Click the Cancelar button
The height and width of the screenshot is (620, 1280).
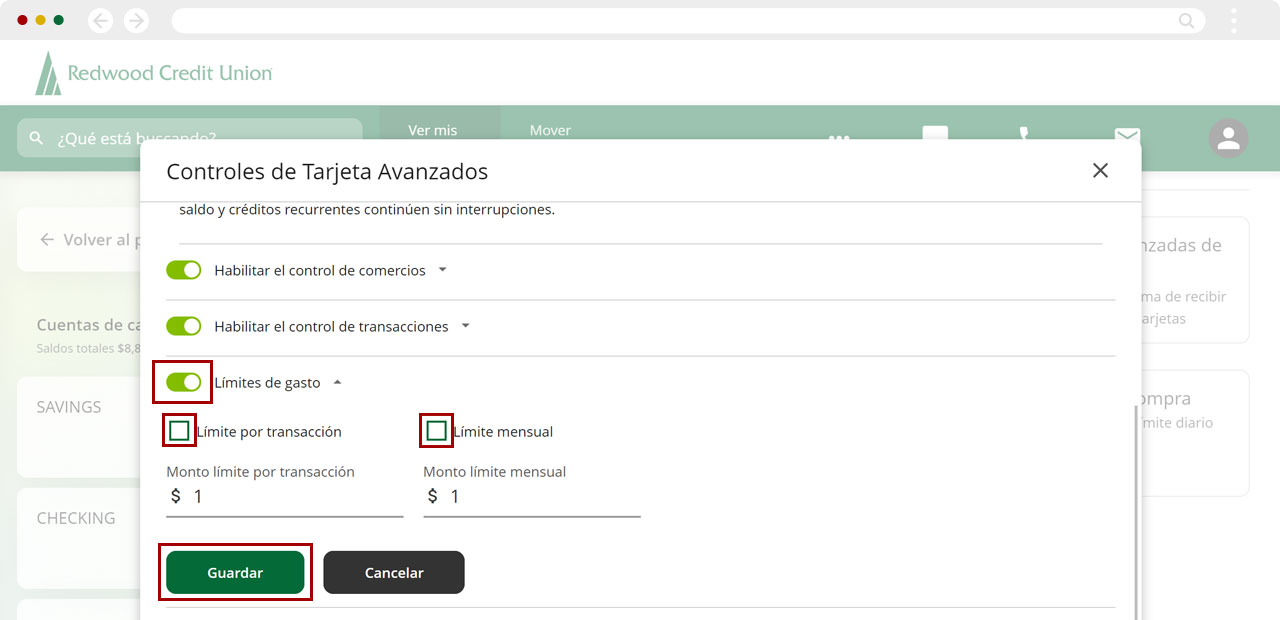(x=394, y=573)
